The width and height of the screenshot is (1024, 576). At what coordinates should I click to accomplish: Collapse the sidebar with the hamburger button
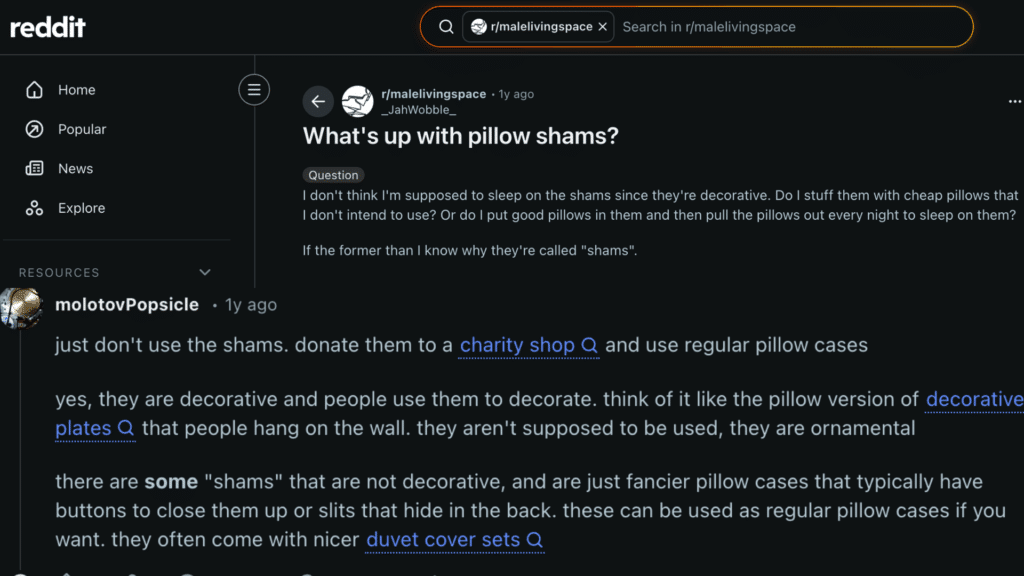(x=254, y=90)
